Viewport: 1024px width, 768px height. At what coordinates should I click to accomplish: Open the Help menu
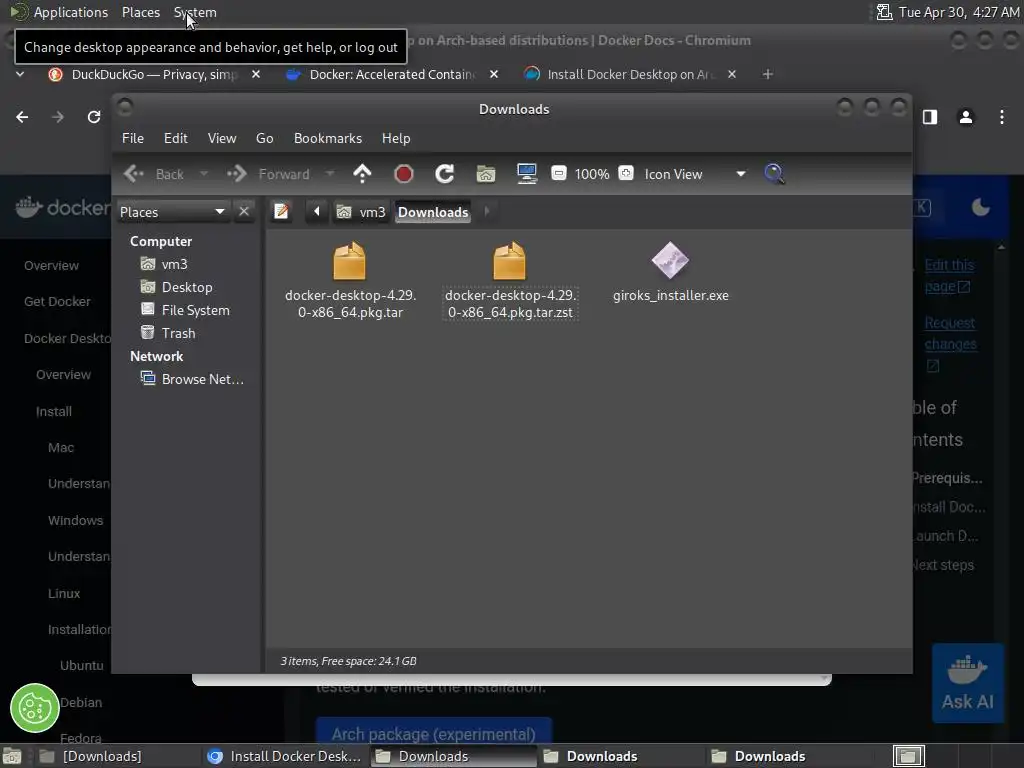coord(396,138)
